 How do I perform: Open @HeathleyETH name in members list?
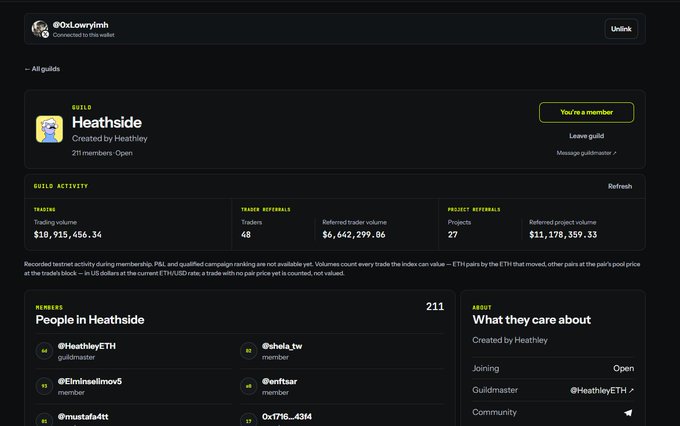(x=87, y=346)
